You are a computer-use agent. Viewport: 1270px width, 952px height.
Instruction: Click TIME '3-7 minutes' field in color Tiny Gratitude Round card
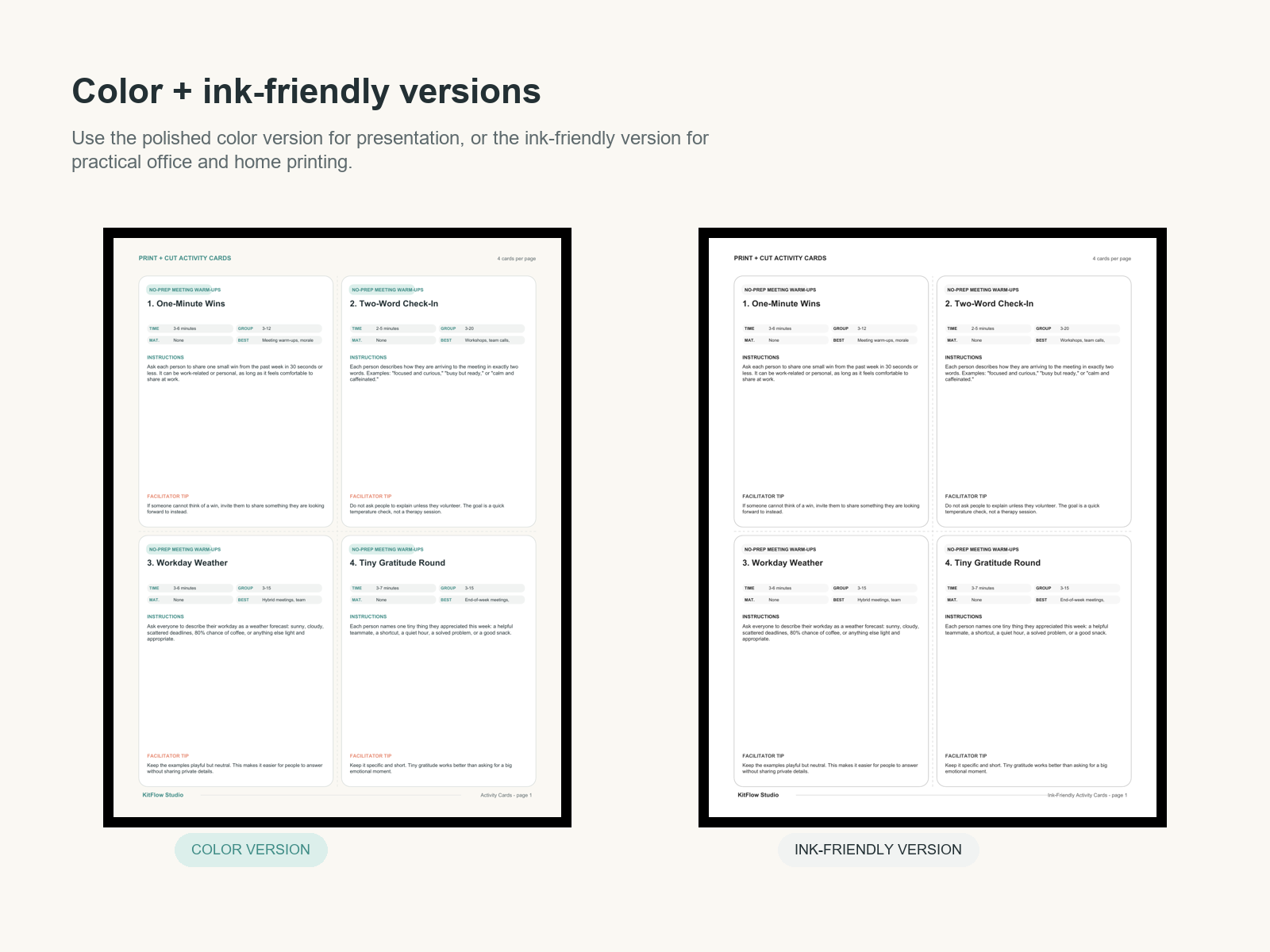[392, 588]
